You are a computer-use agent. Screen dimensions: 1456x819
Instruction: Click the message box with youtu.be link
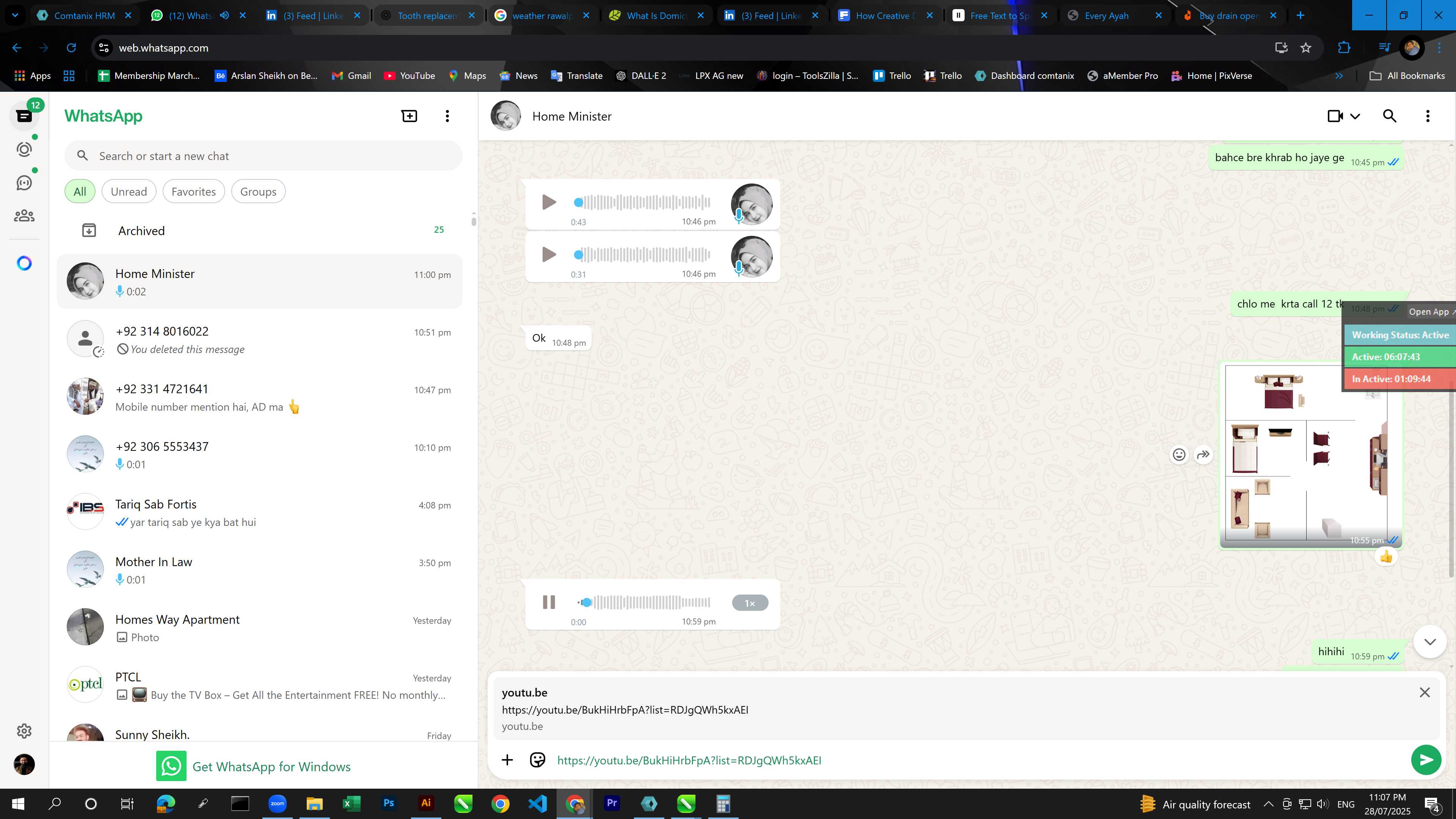(978, 761)
